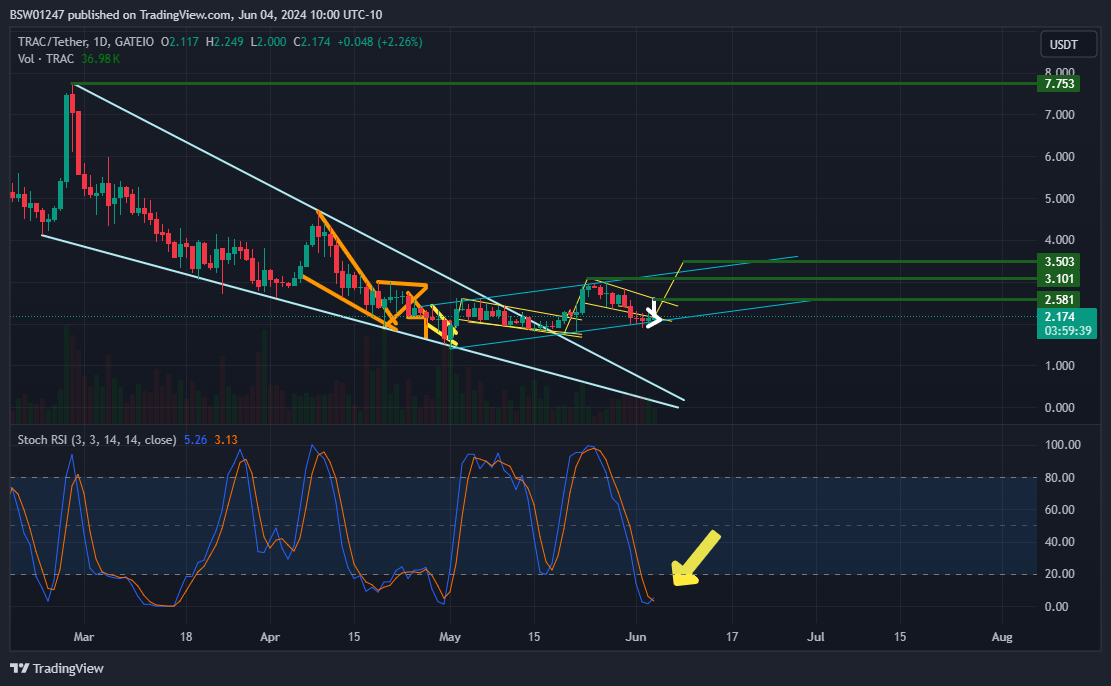Click the TradingView logo at the bottom
Viewport: 1111px width, 686px height.
coord(57,668)
